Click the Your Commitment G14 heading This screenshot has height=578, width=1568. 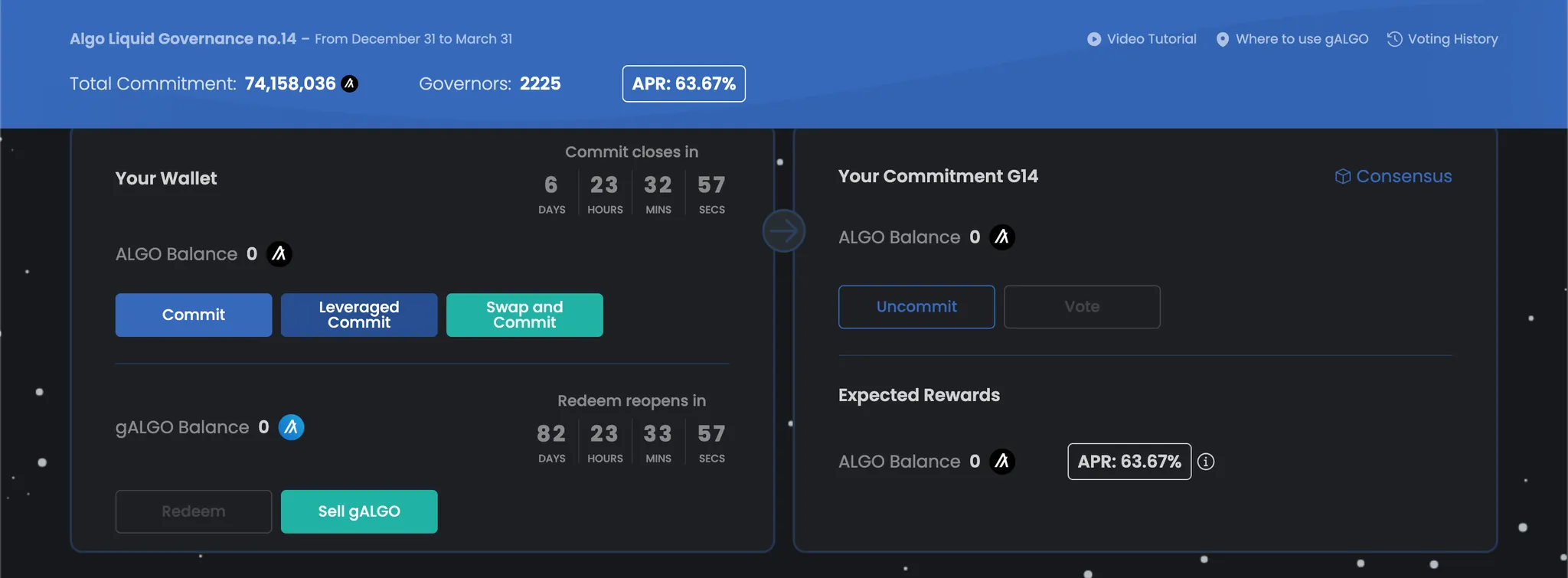pos(938,177)
